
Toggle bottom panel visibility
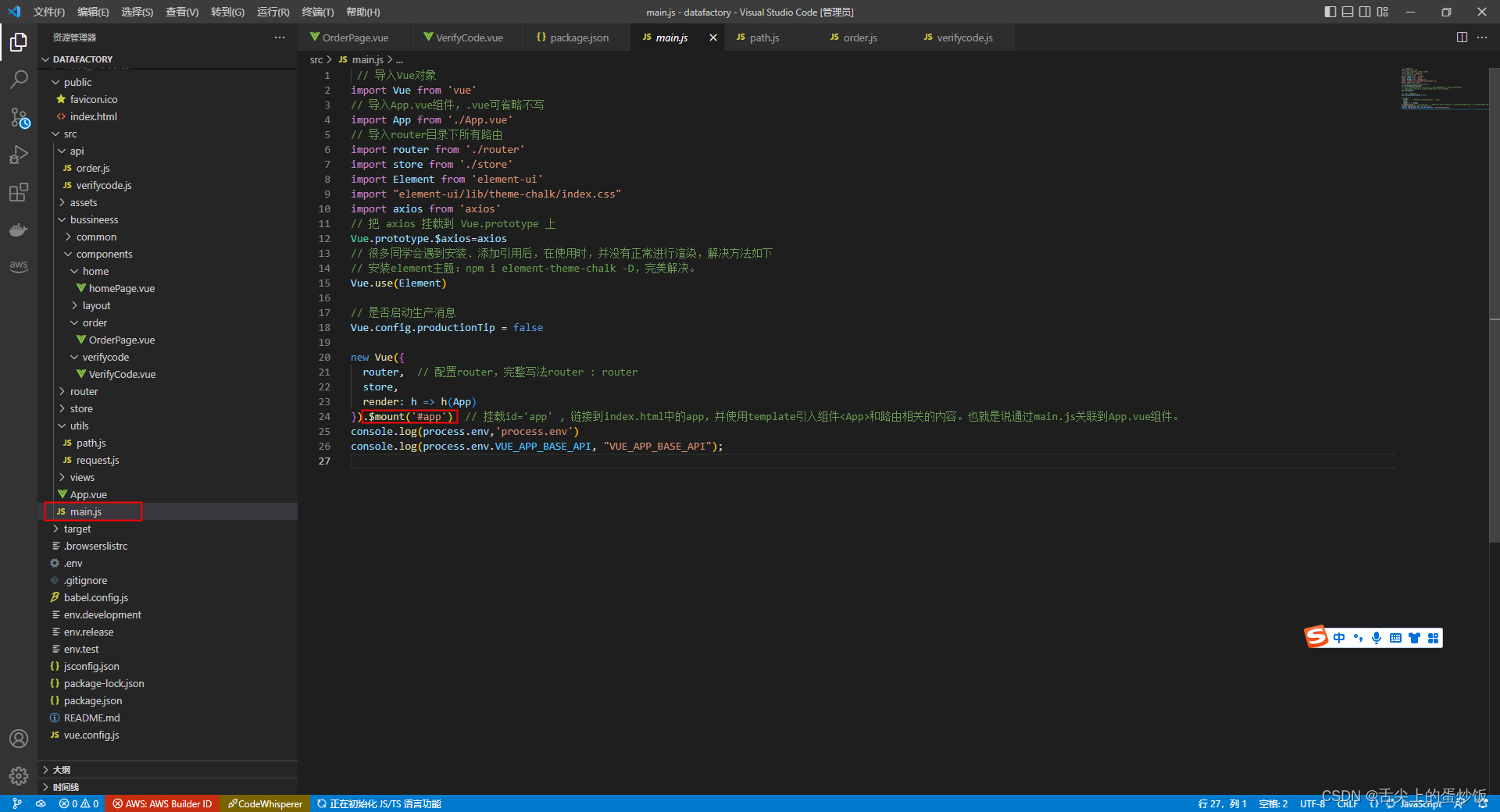(1348, 12)
